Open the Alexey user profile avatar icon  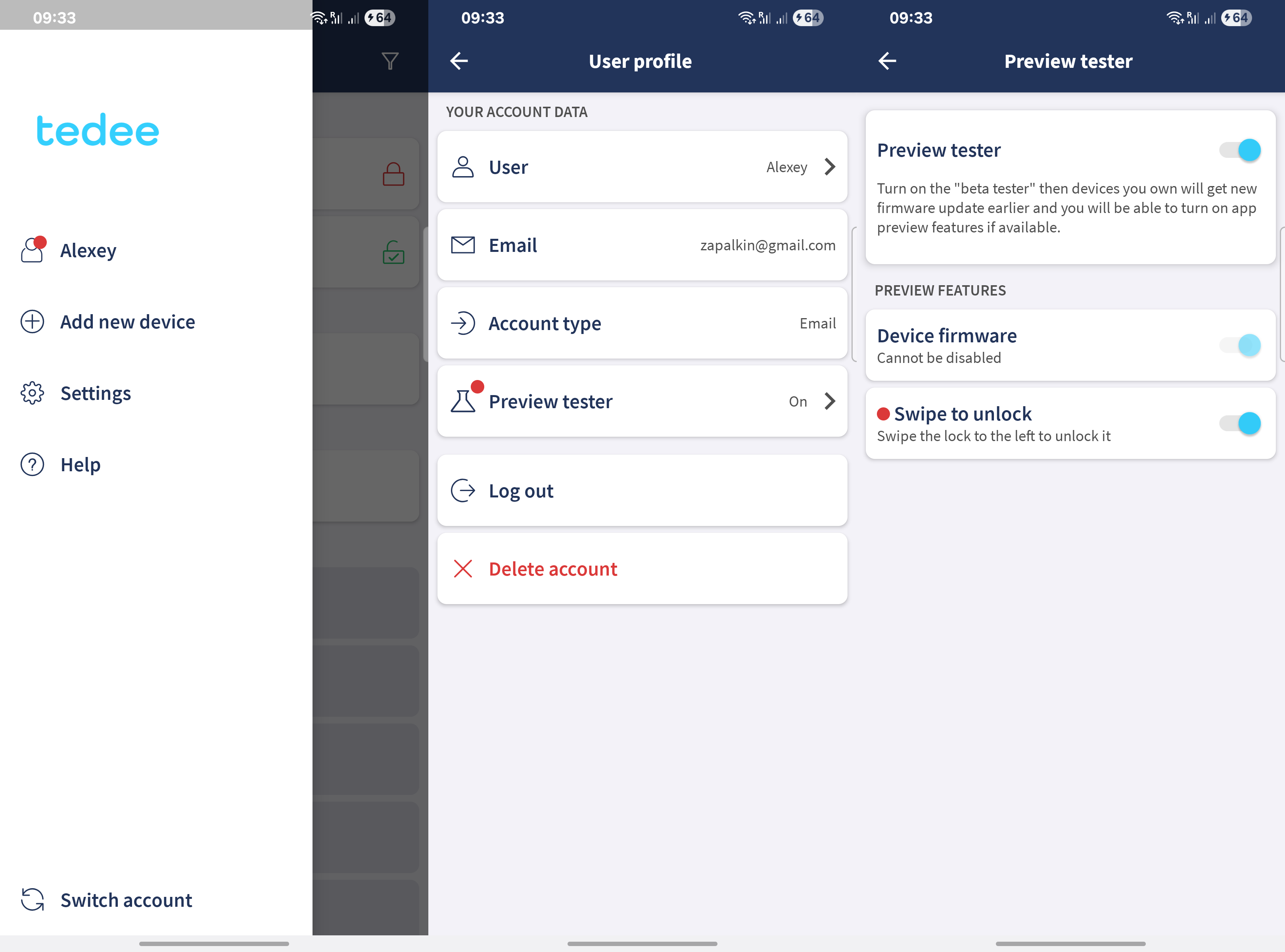[32, 250]
